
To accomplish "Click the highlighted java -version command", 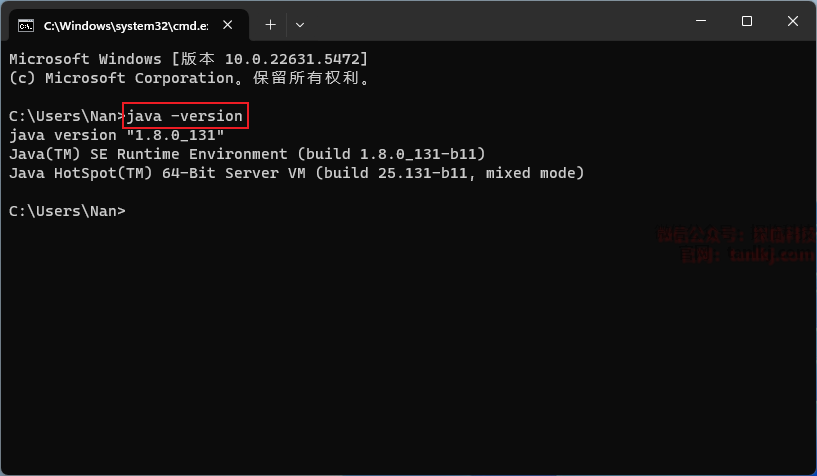I will [185, 116].
